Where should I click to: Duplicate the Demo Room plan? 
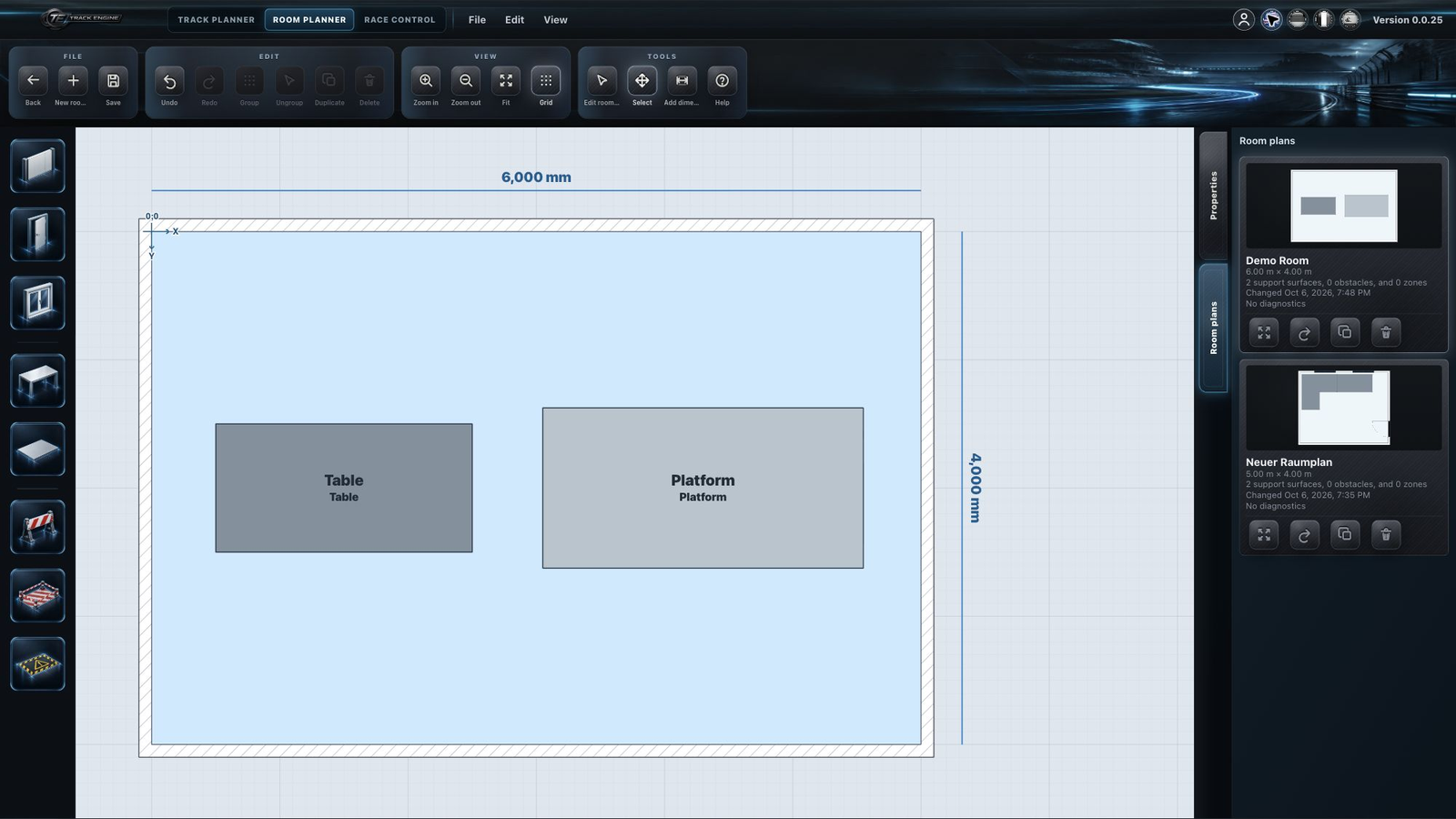click(x=1345, y=333)
